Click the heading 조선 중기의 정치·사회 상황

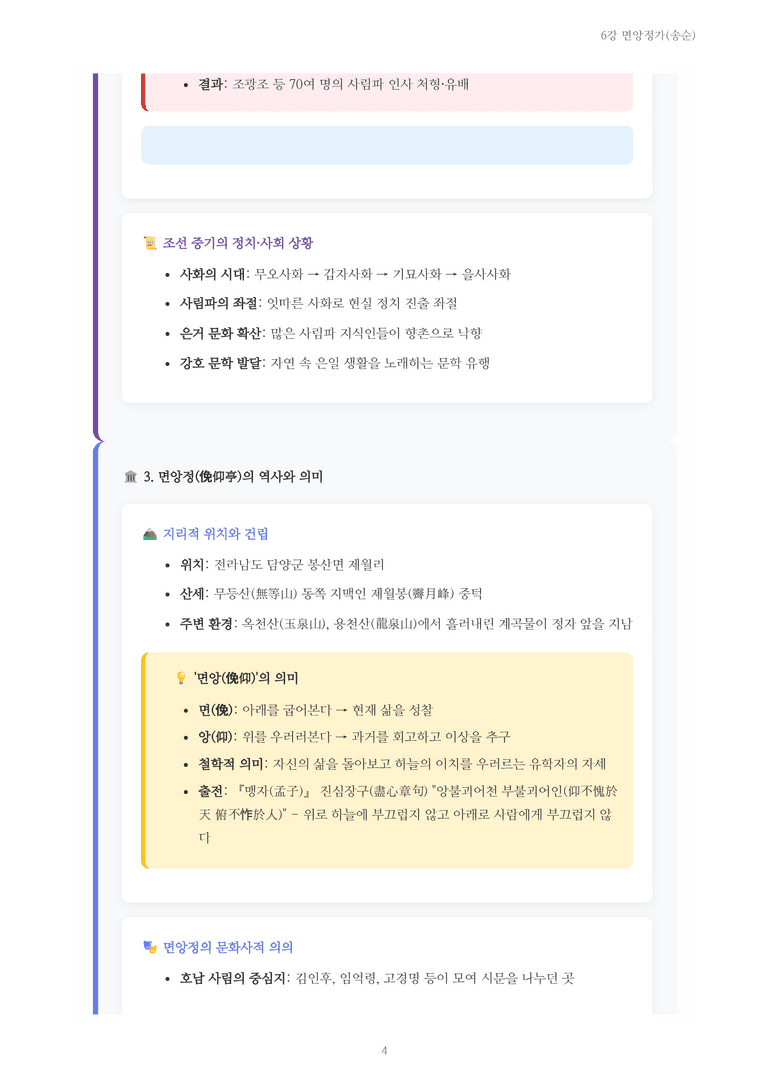point(238,243)
